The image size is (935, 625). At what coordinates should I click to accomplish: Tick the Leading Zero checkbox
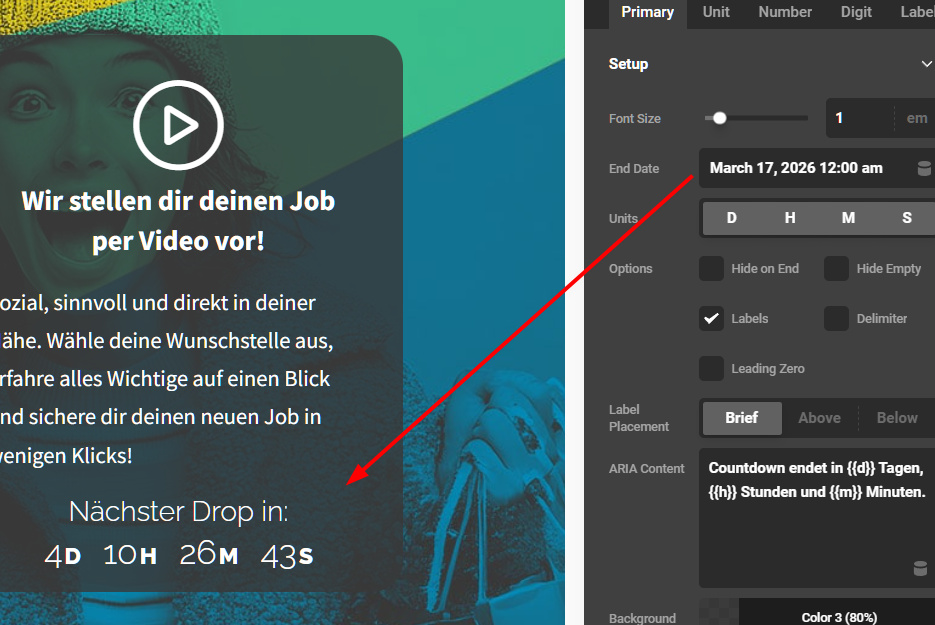point(711,369)
